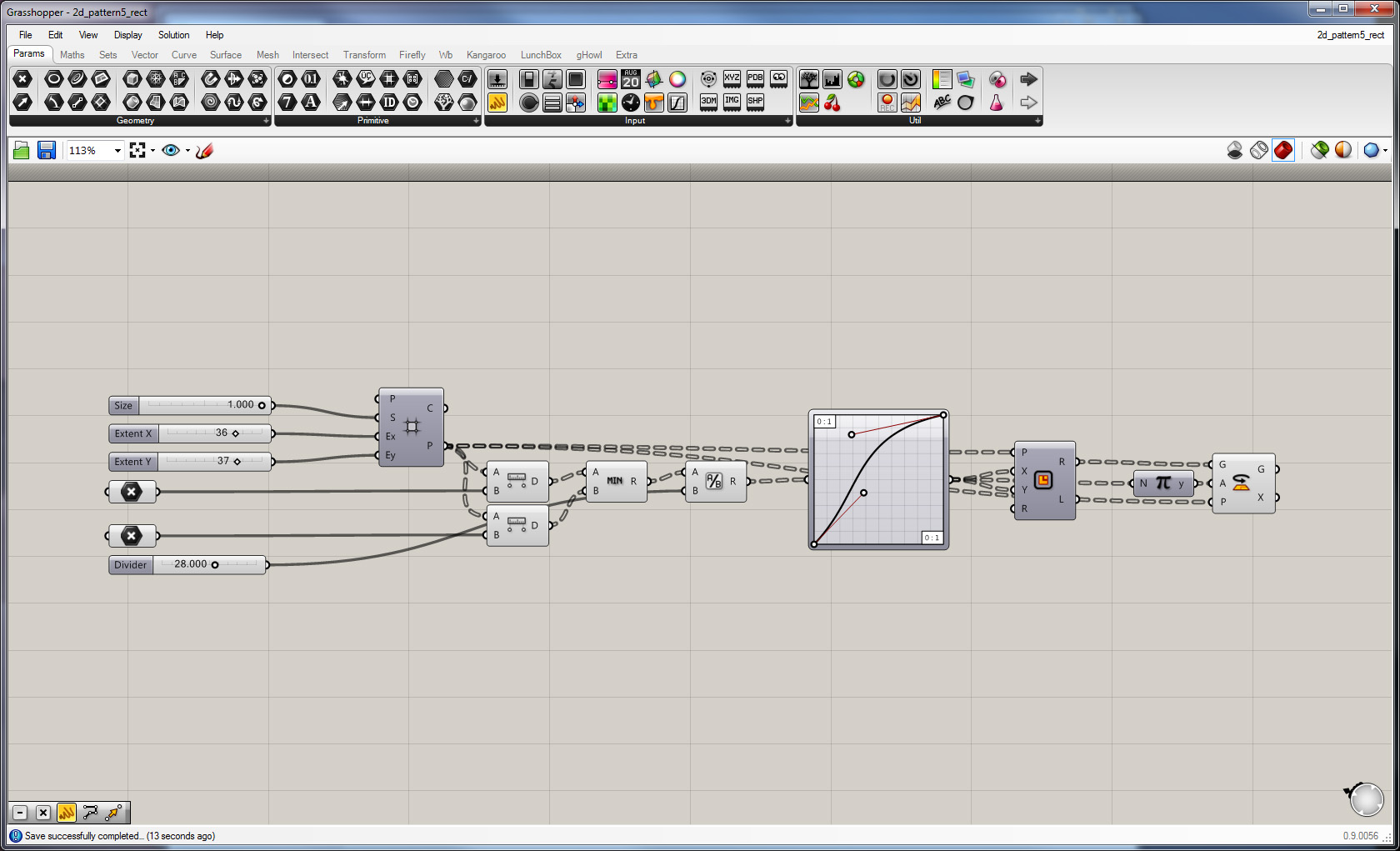Screen dimensions: 1400x851
Task: Select the Graph Mapper icon in the Input panel
Action: tap(677, 103)
